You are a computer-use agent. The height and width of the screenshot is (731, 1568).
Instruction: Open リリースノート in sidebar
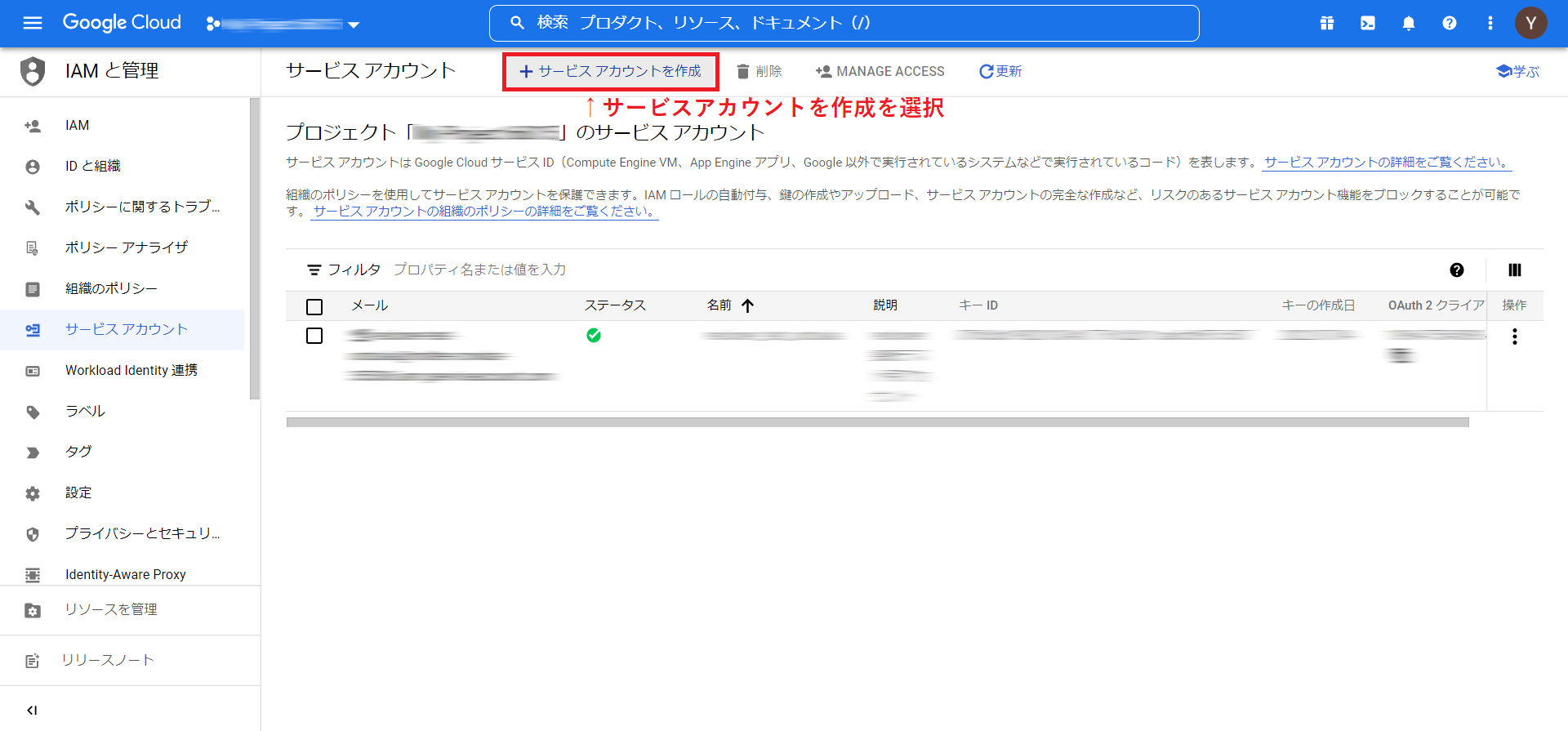pos(130,660)
